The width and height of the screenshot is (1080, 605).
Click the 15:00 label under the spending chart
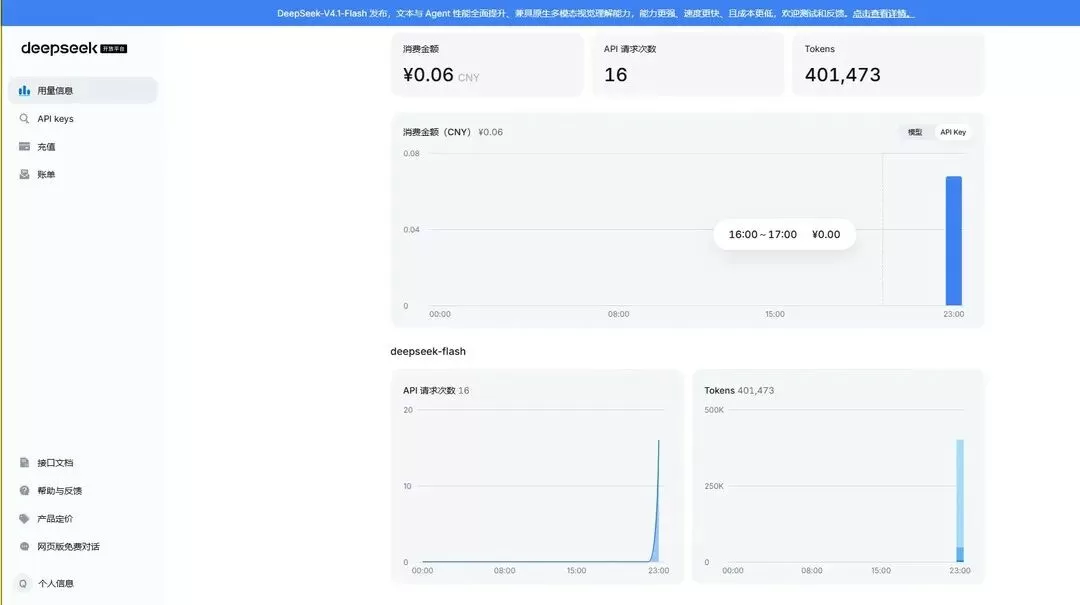(x=775, y=314)
